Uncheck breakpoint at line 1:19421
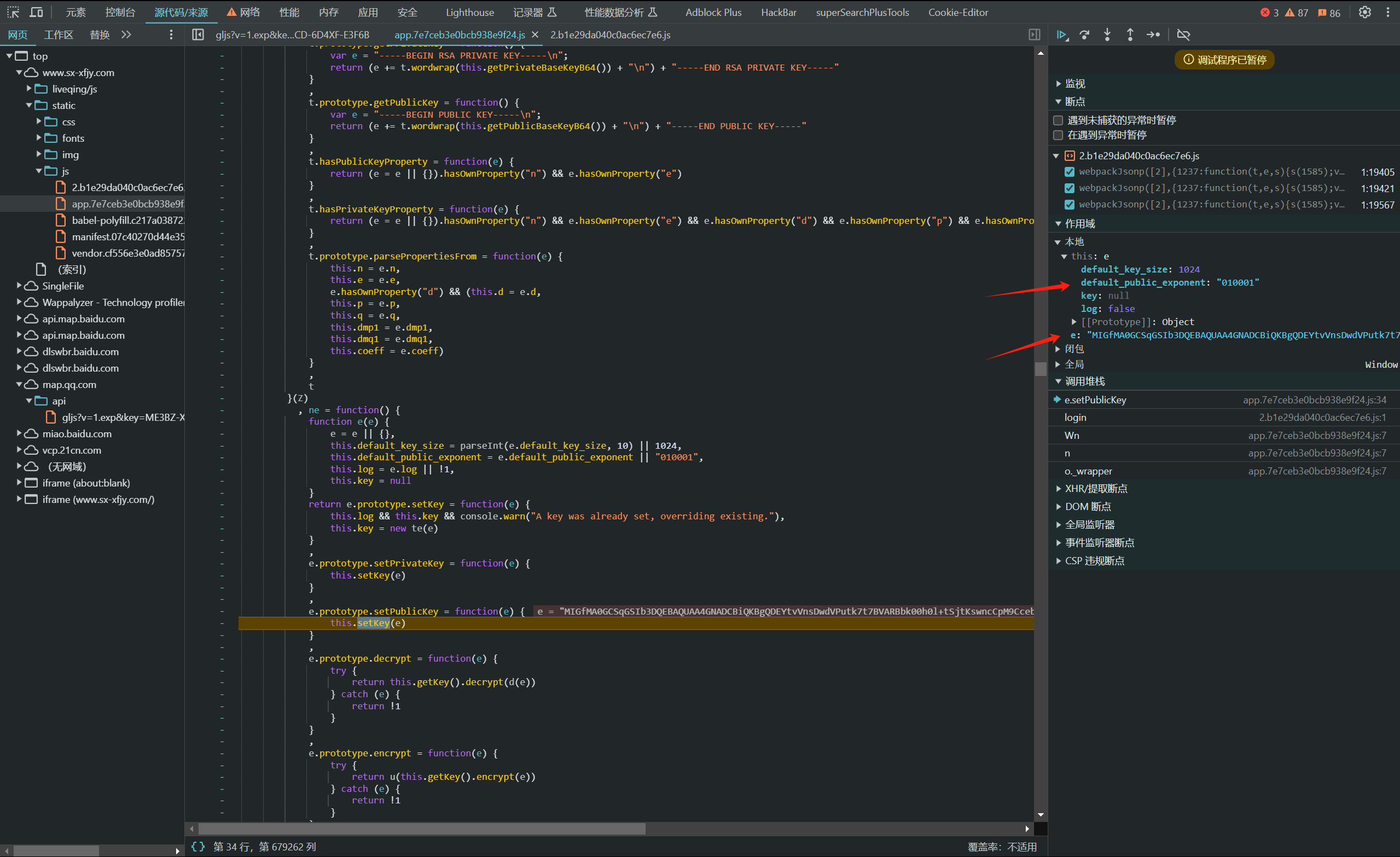This screenshot has height=857, width=1400. click(1070, 188)
